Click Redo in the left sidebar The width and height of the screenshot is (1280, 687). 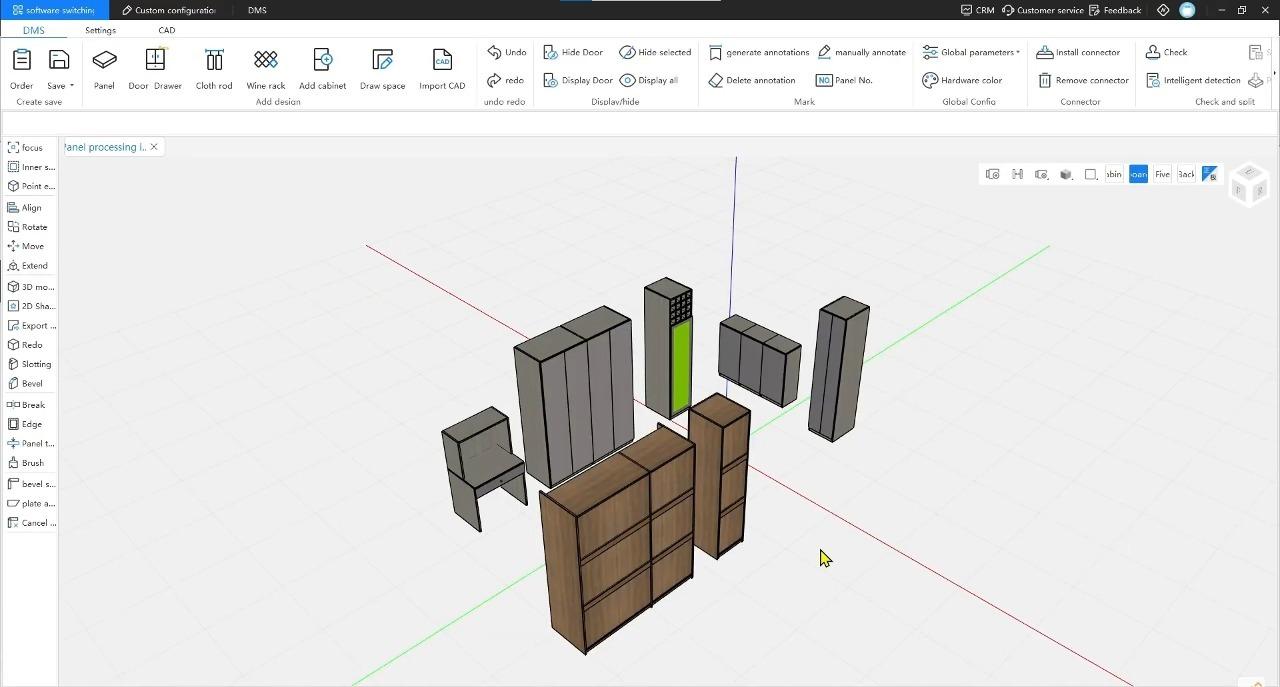25,345
